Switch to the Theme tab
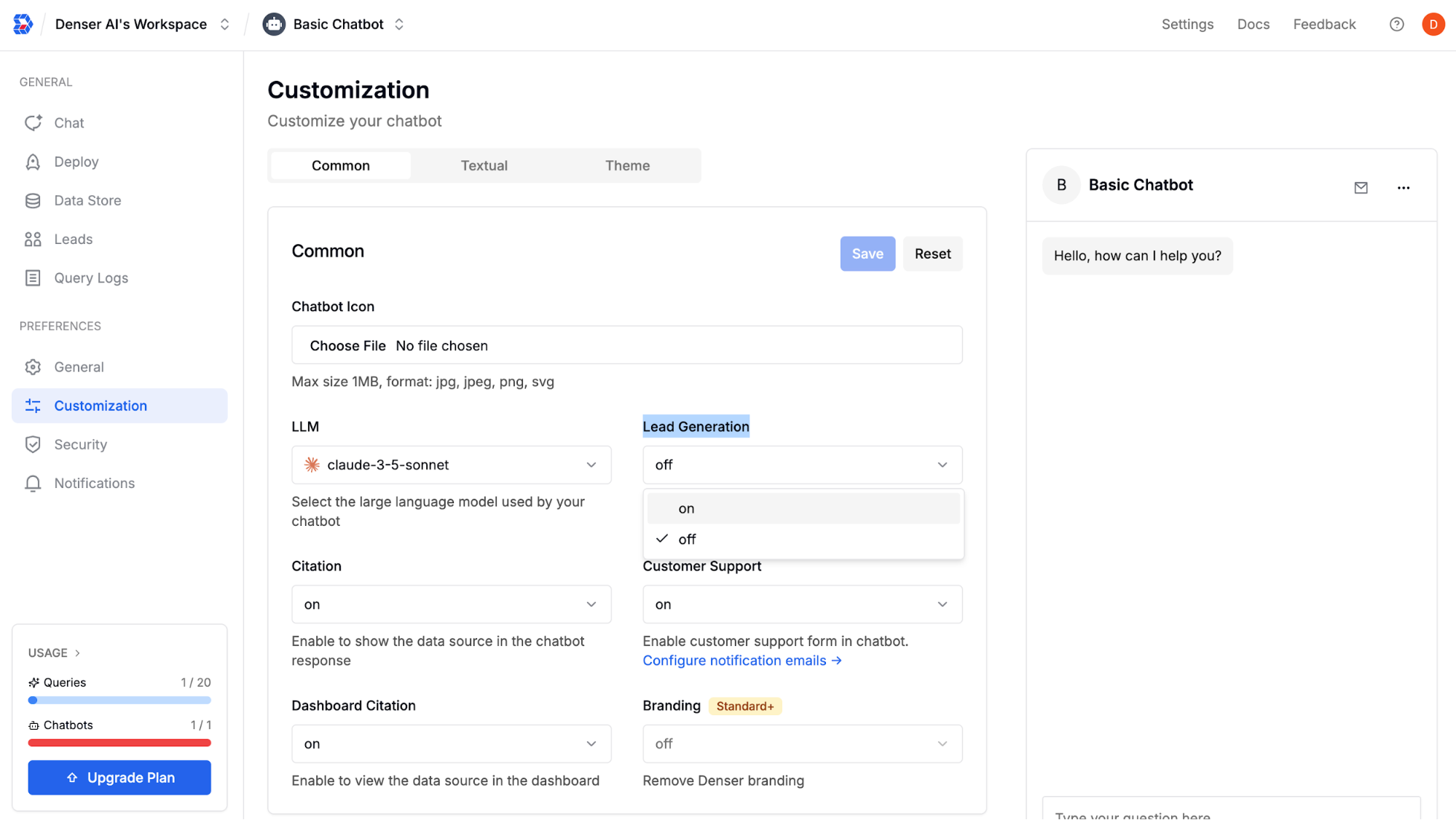The height and width of the screenshot is (820, 1456). coord(627,165)
